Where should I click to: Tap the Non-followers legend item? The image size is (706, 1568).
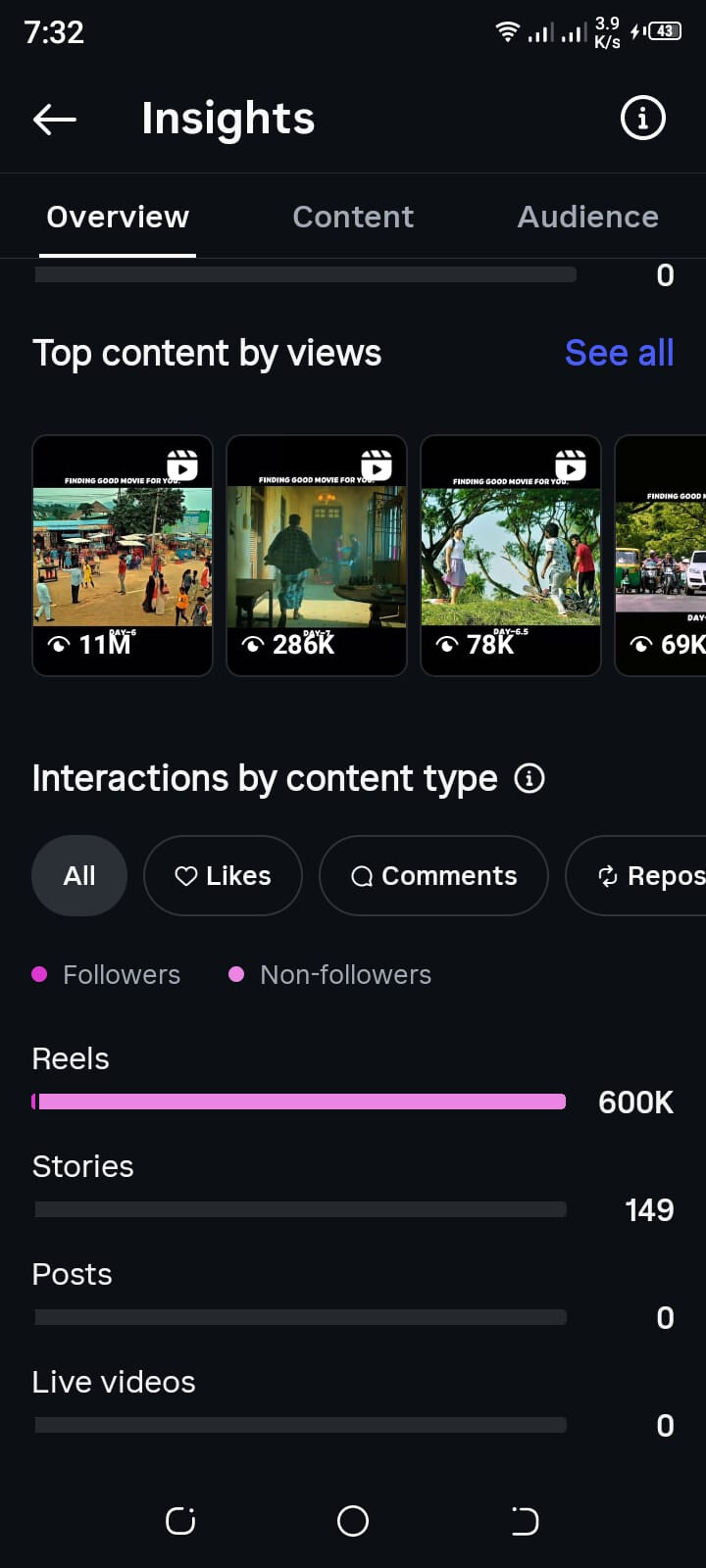point(330,975)
